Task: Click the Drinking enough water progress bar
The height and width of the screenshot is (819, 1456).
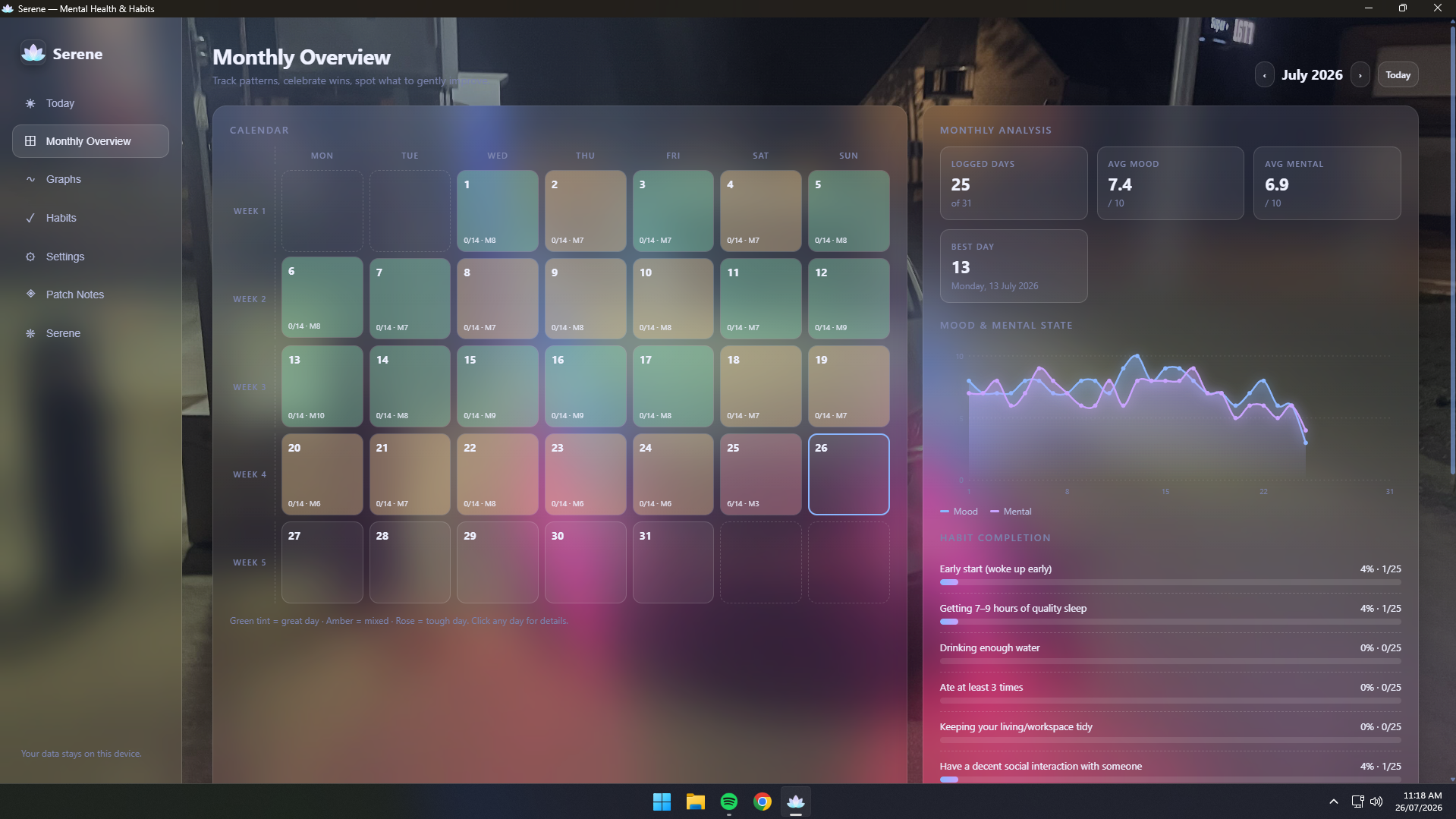Action: click(x=1170, y=661)
